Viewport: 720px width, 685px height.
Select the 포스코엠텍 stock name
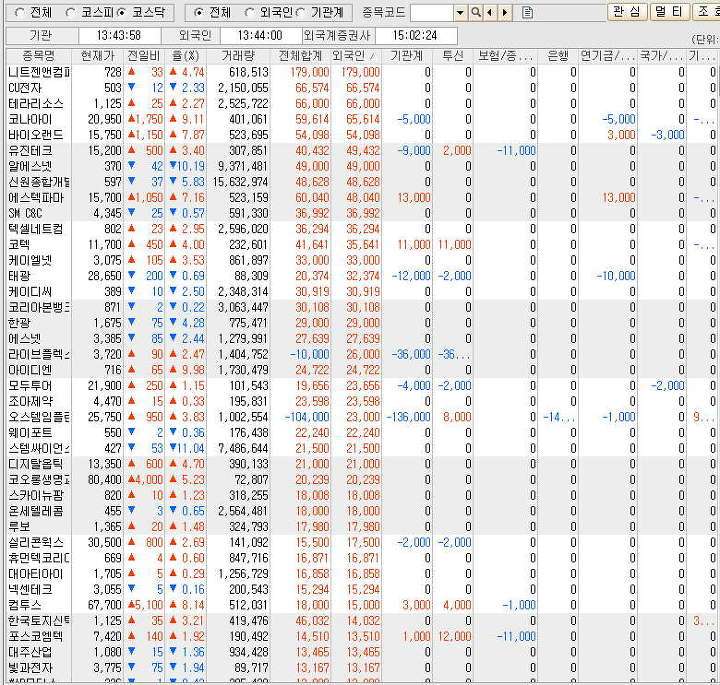pyautogui.click(x=35, y=636)
